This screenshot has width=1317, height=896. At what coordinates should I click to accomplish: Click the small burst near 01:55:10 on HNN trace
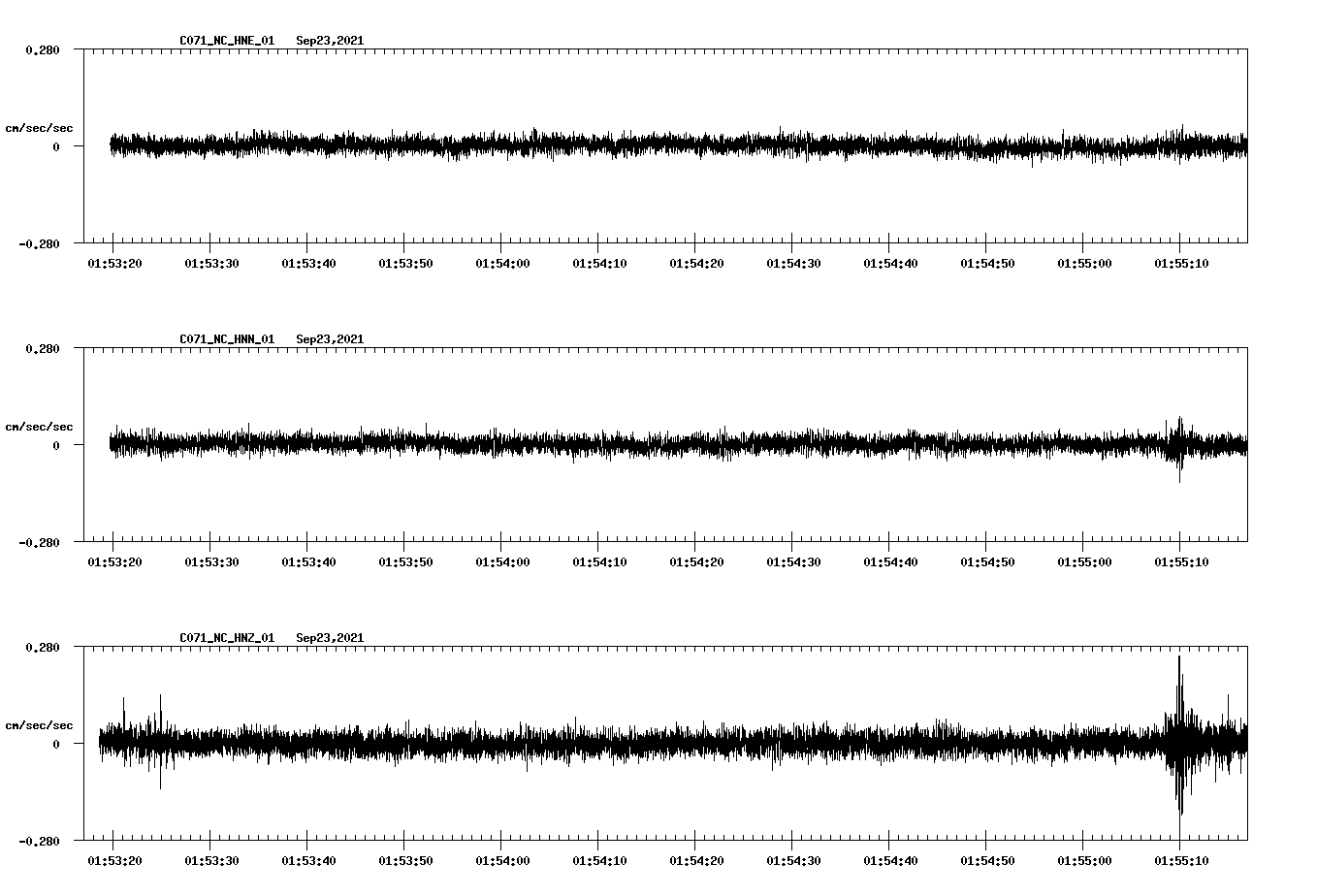(x=1179, y=448)
